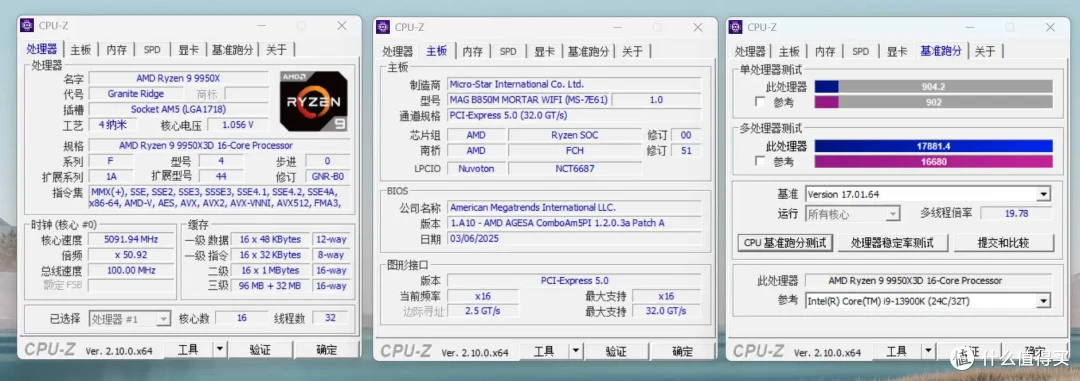Close the CPU-Z benchmark window
Screen dimensions: 1080x381
(x=1050, y=27)
